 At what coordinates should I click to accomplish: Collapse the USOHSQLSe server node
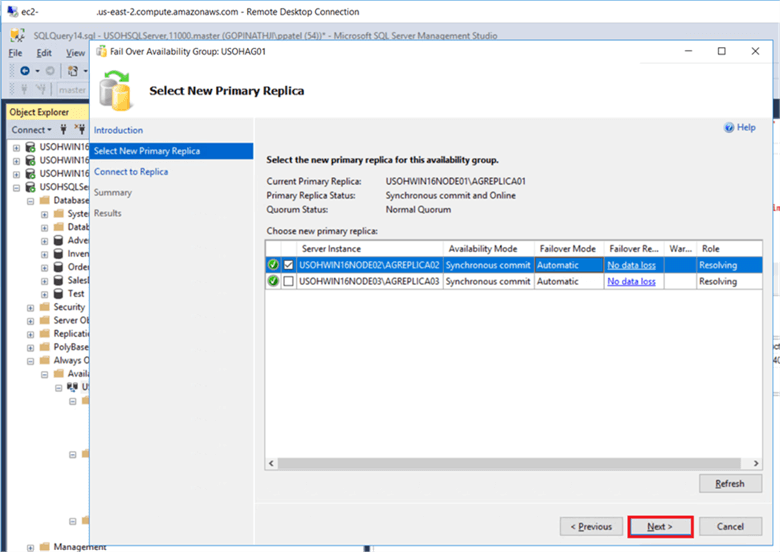click(16, 187)
